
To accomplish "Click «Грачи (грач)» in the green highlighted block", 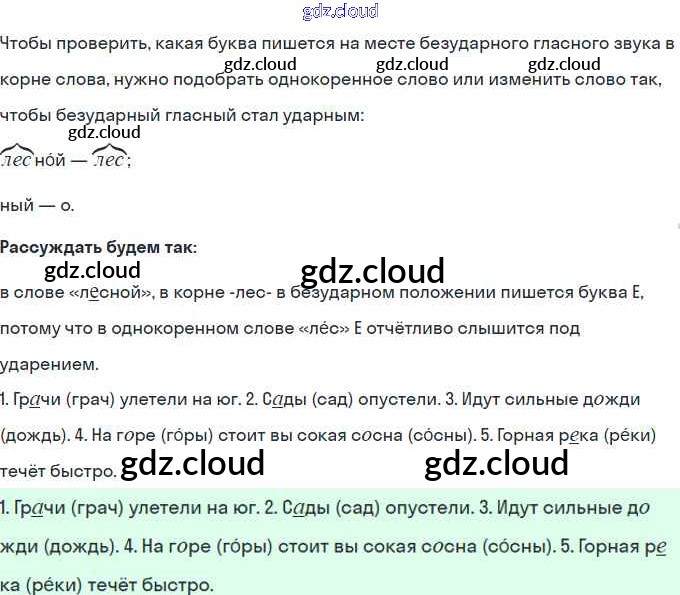I will 61,508.
